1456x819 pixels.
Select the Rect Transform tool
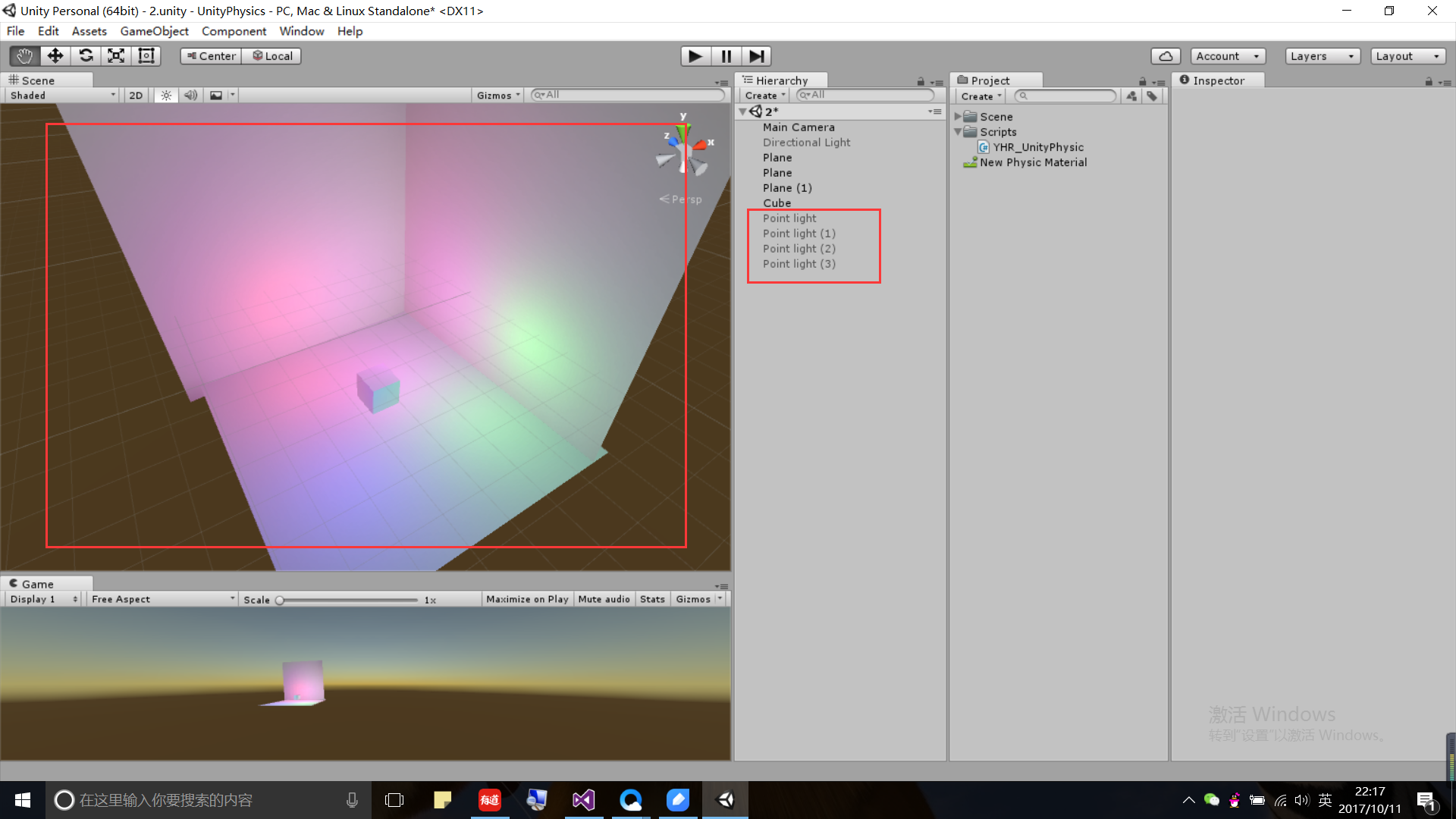point(146,56)
